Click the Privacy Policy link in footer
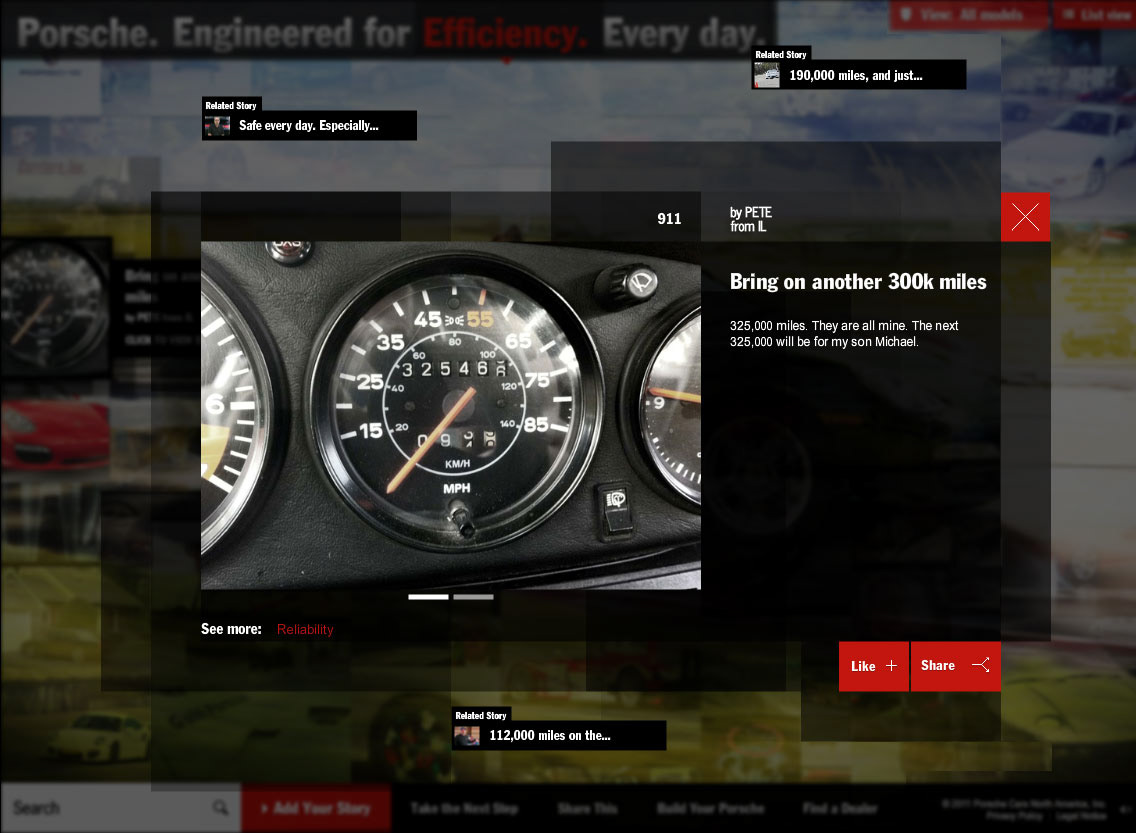 [1014, 816]
